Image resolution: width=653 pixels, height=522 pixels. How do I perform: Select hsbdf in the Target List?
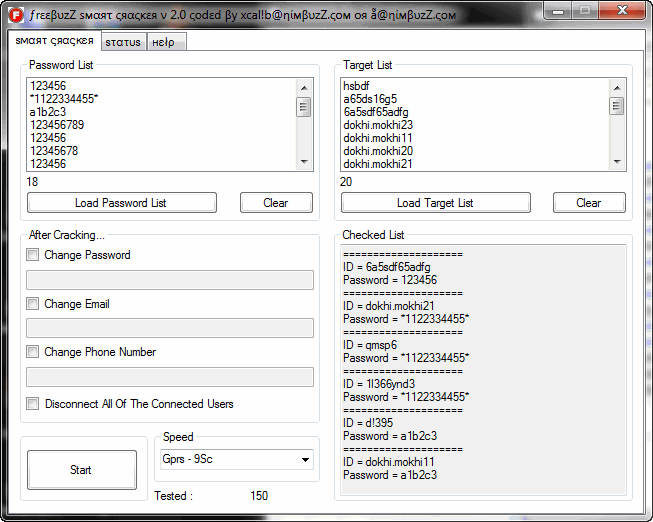tap(356, 86)
